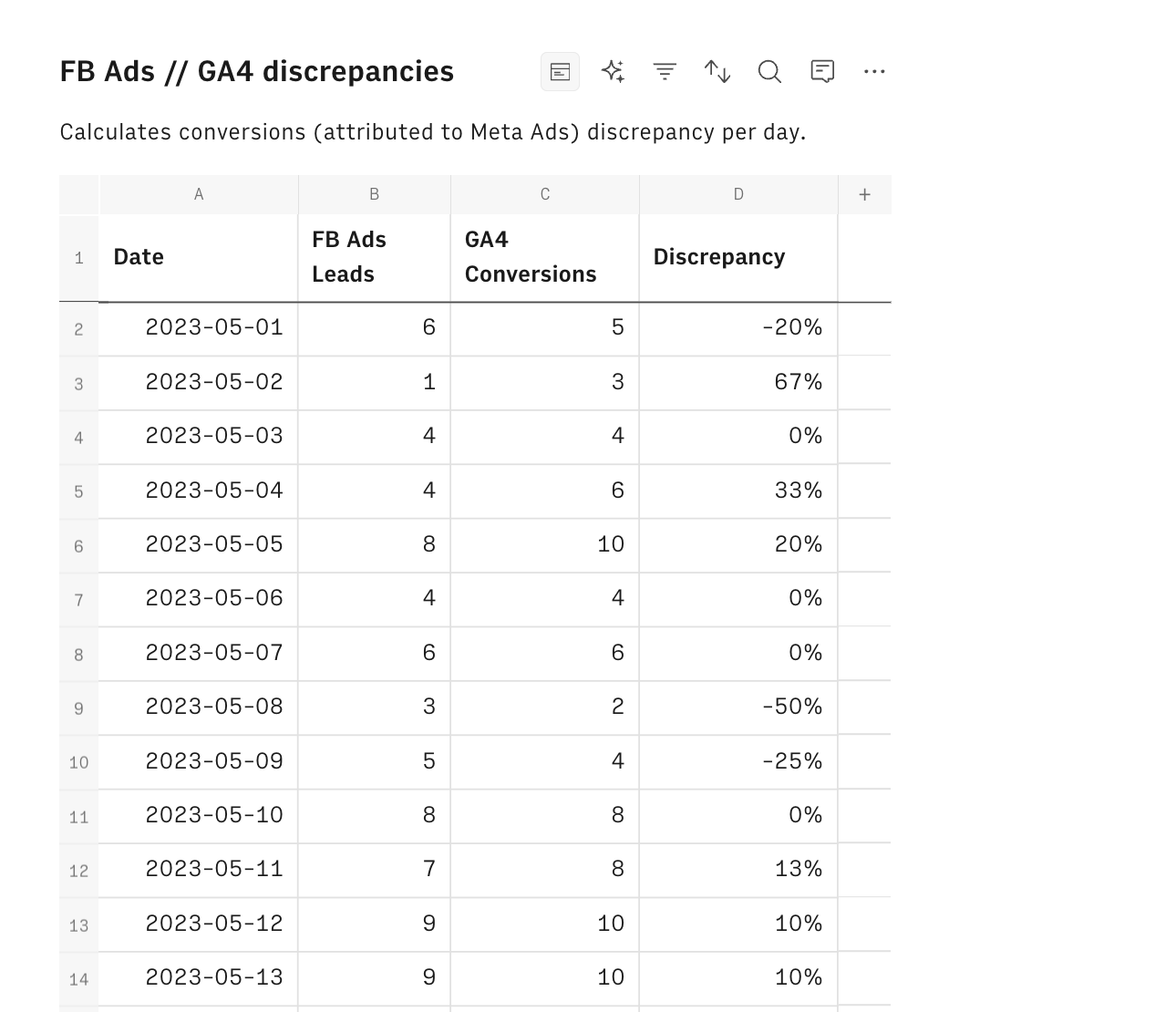Select FB Ads Leads value for 2023-05-08
Screen dimensions: 1176x1012
click(375, 707)
